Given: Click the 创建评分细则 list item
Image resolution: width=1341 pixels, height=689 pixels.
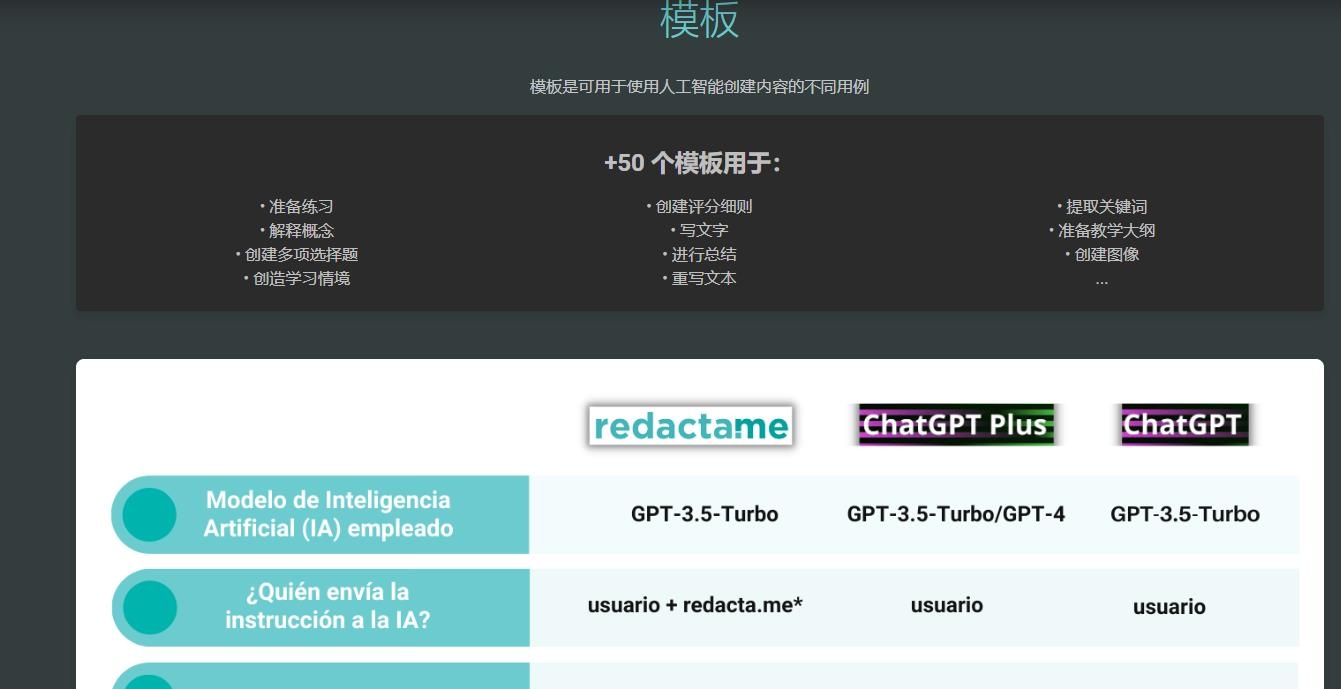Looking at the screenshot, I should pos(699,207).
